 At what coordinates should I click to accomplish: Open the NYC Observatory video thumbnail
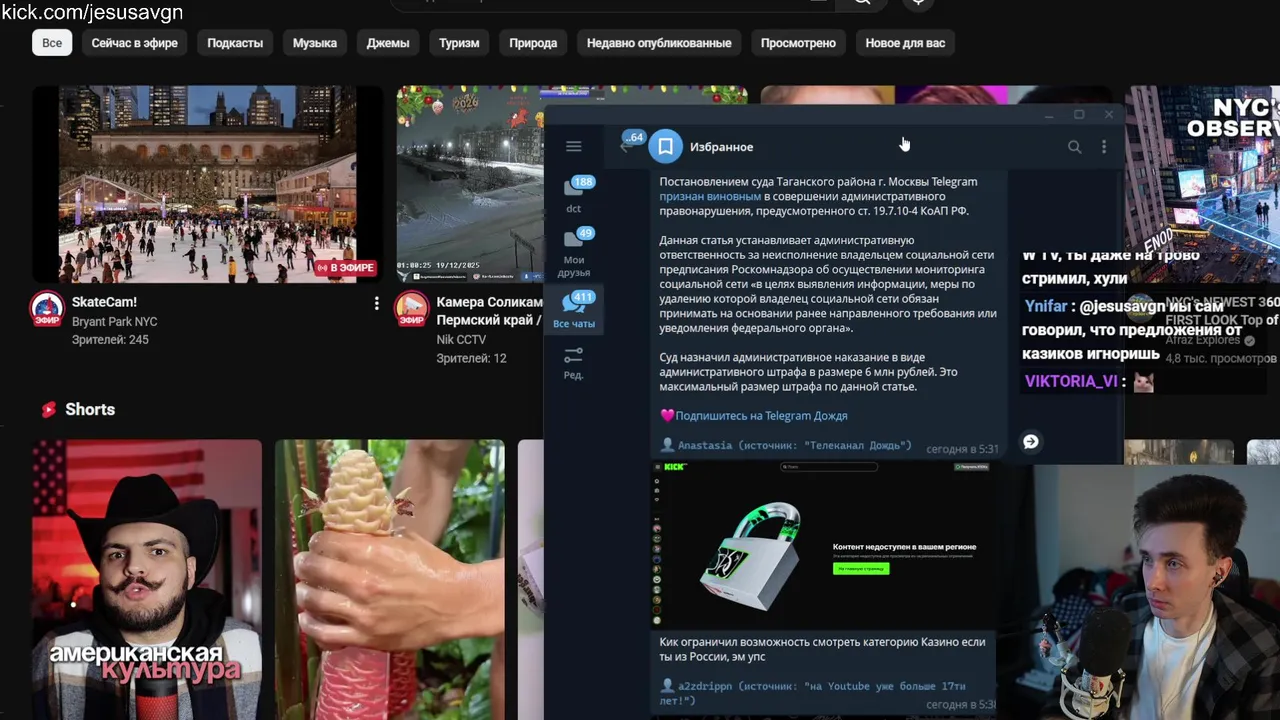[x=1203, y=170]
